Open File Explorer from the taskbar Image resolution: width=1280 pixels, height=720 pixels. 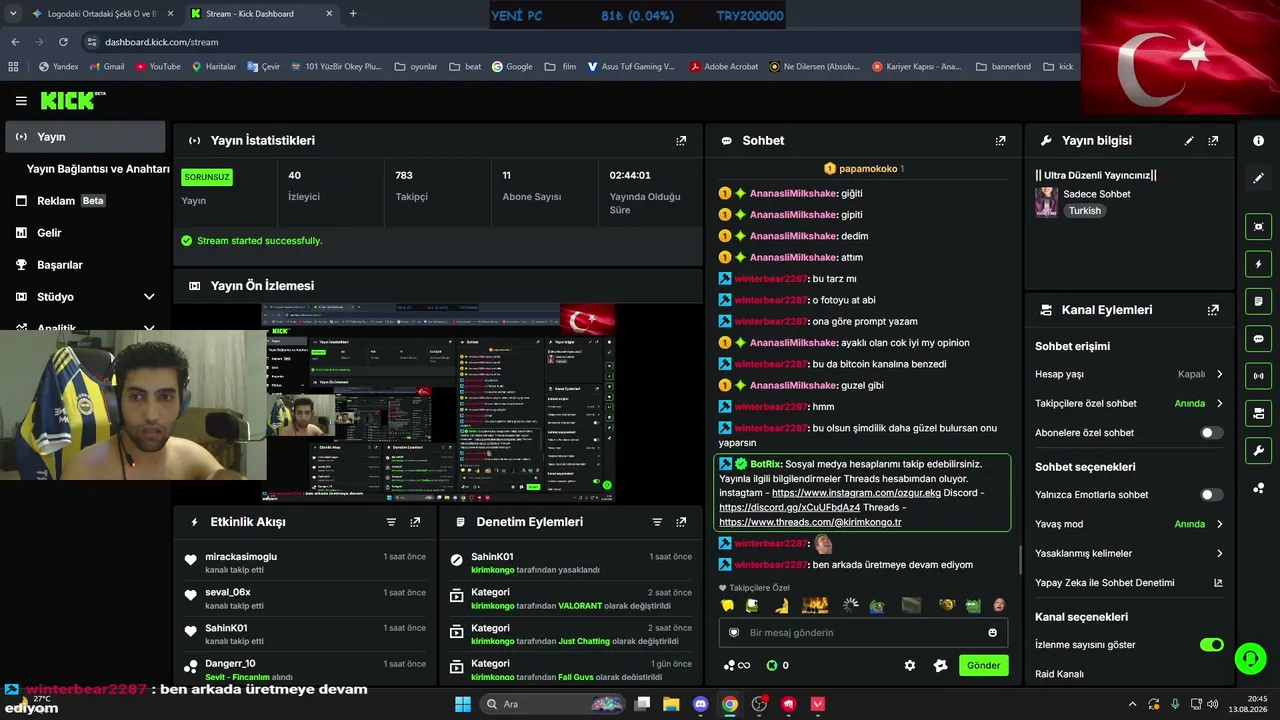click(x=671, y=704)
